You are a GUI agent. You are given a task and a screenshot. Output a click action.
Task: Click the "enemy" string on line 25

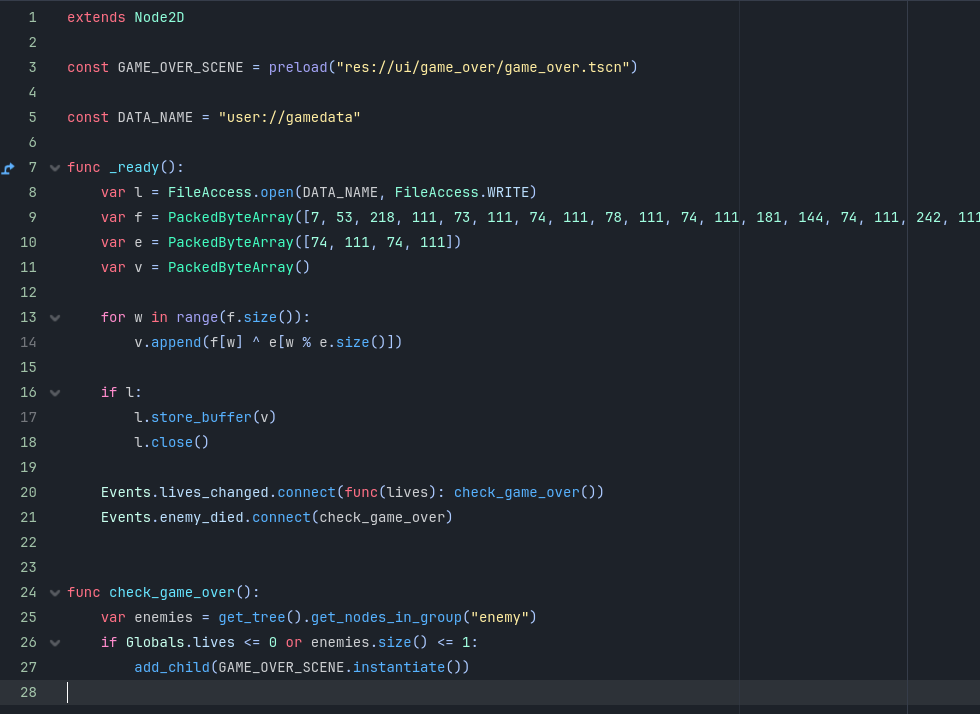coord(499,618)
